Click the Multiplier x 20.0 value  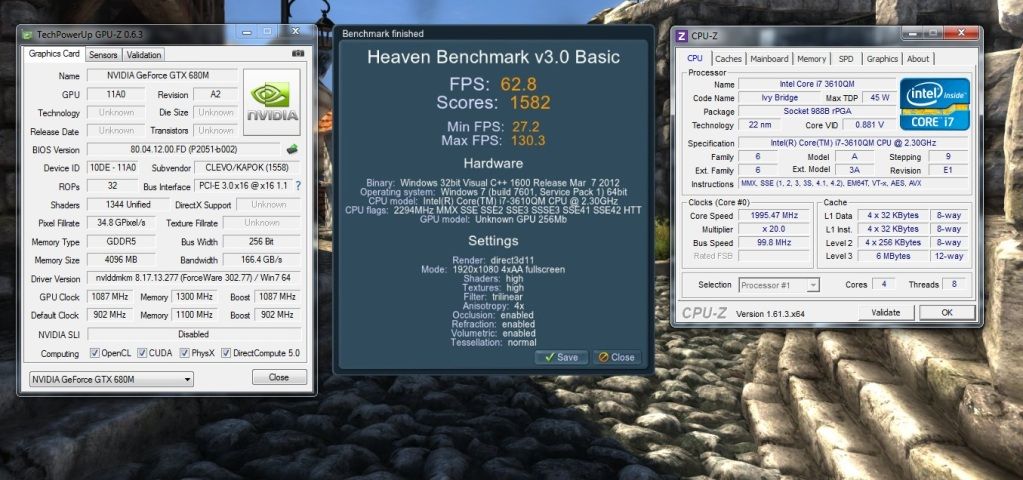click(774, 229)
